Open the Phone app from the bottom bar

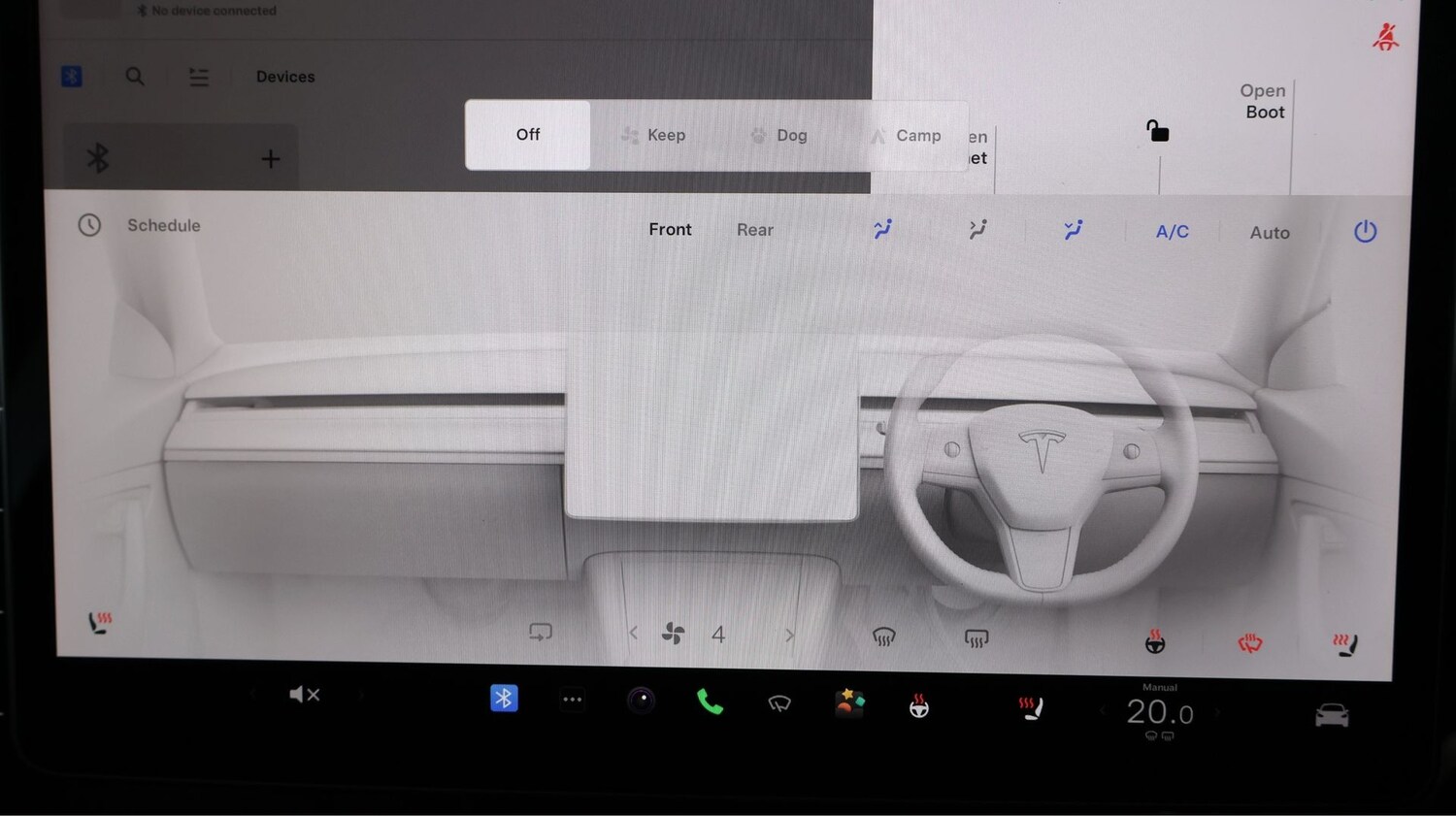tap(709, 701)
